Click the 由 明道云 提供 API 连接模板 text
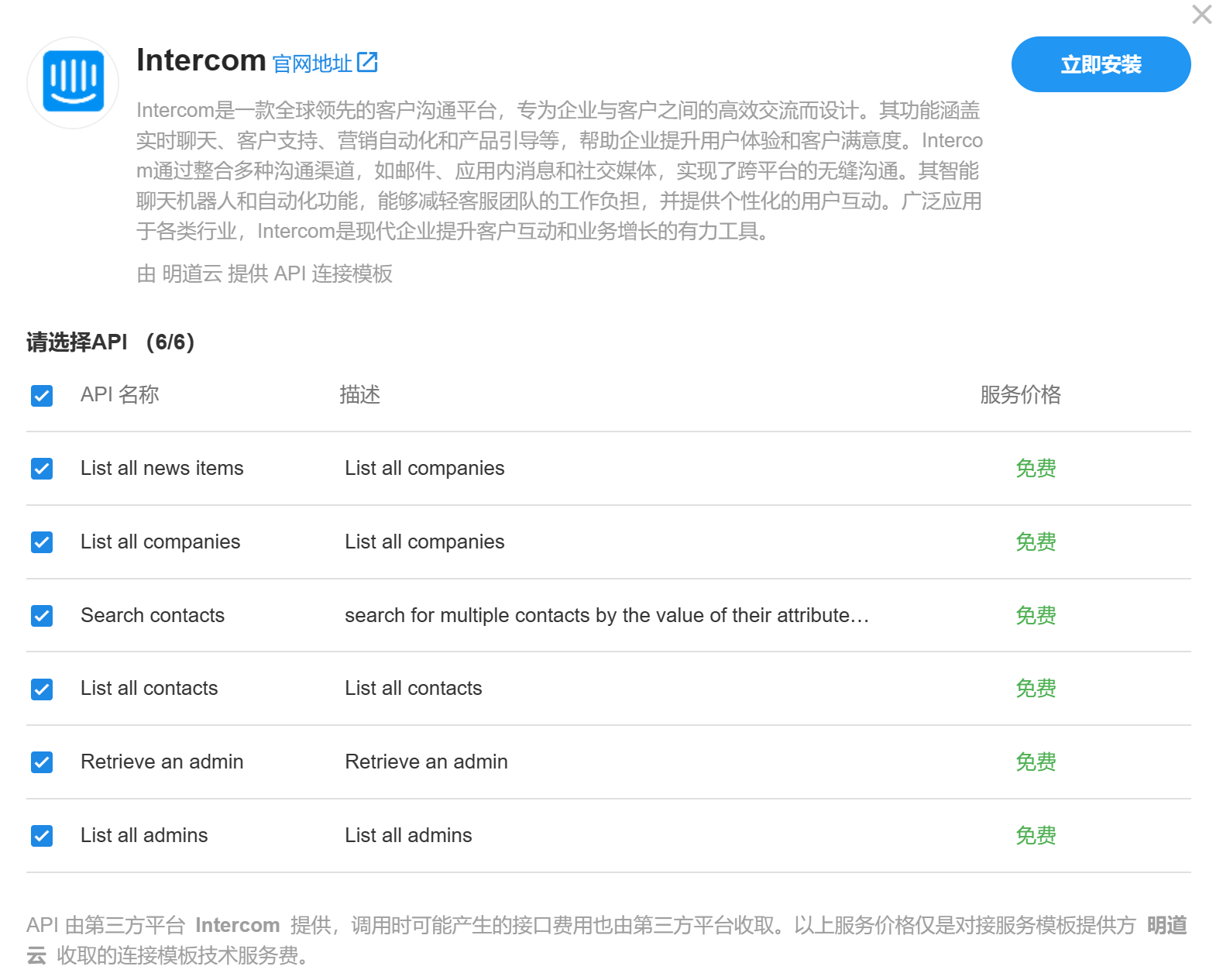 [x=264, y=273]
